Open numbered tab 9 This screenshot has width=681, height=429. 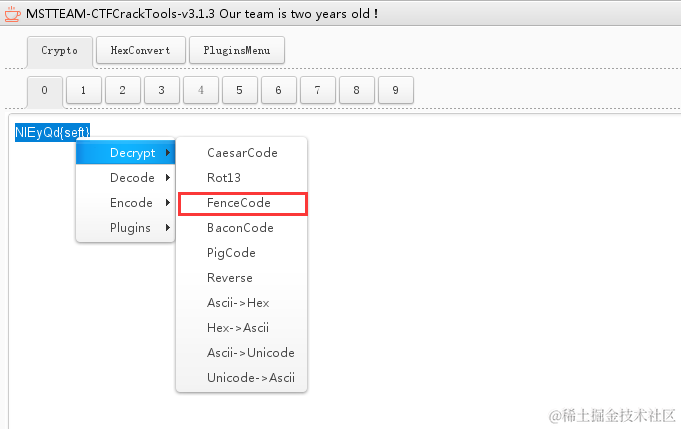(395, 90)
